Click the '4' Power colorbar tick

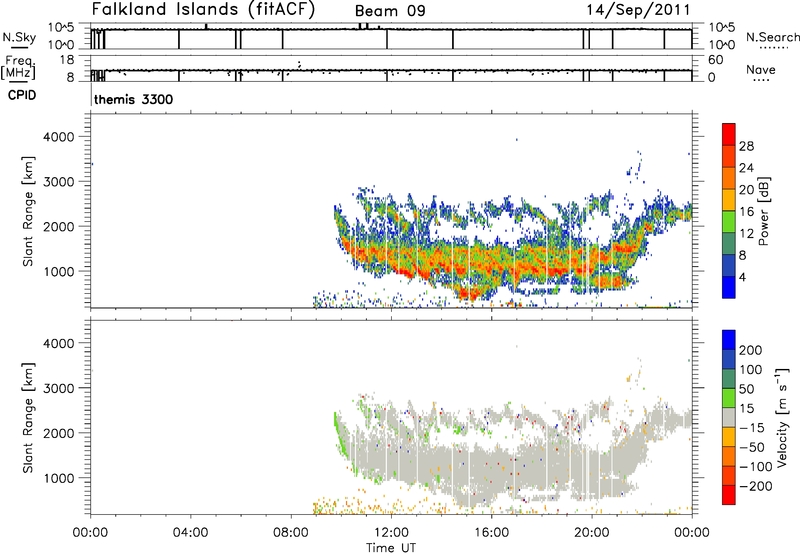coord(742,277)
